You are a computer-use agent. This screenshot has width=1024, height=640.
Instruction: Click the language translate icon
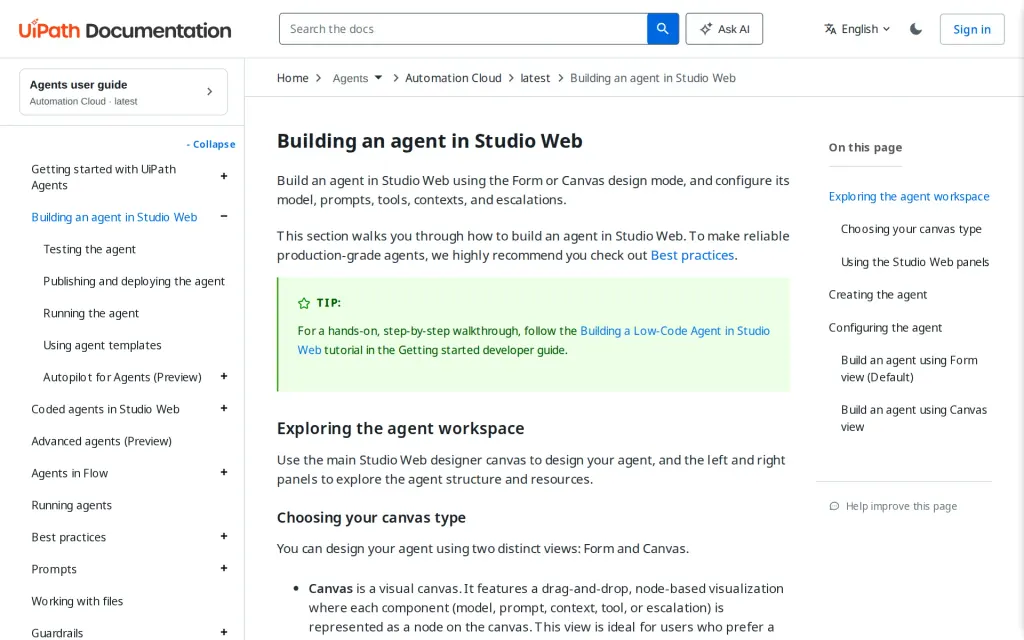pos(830,29)
